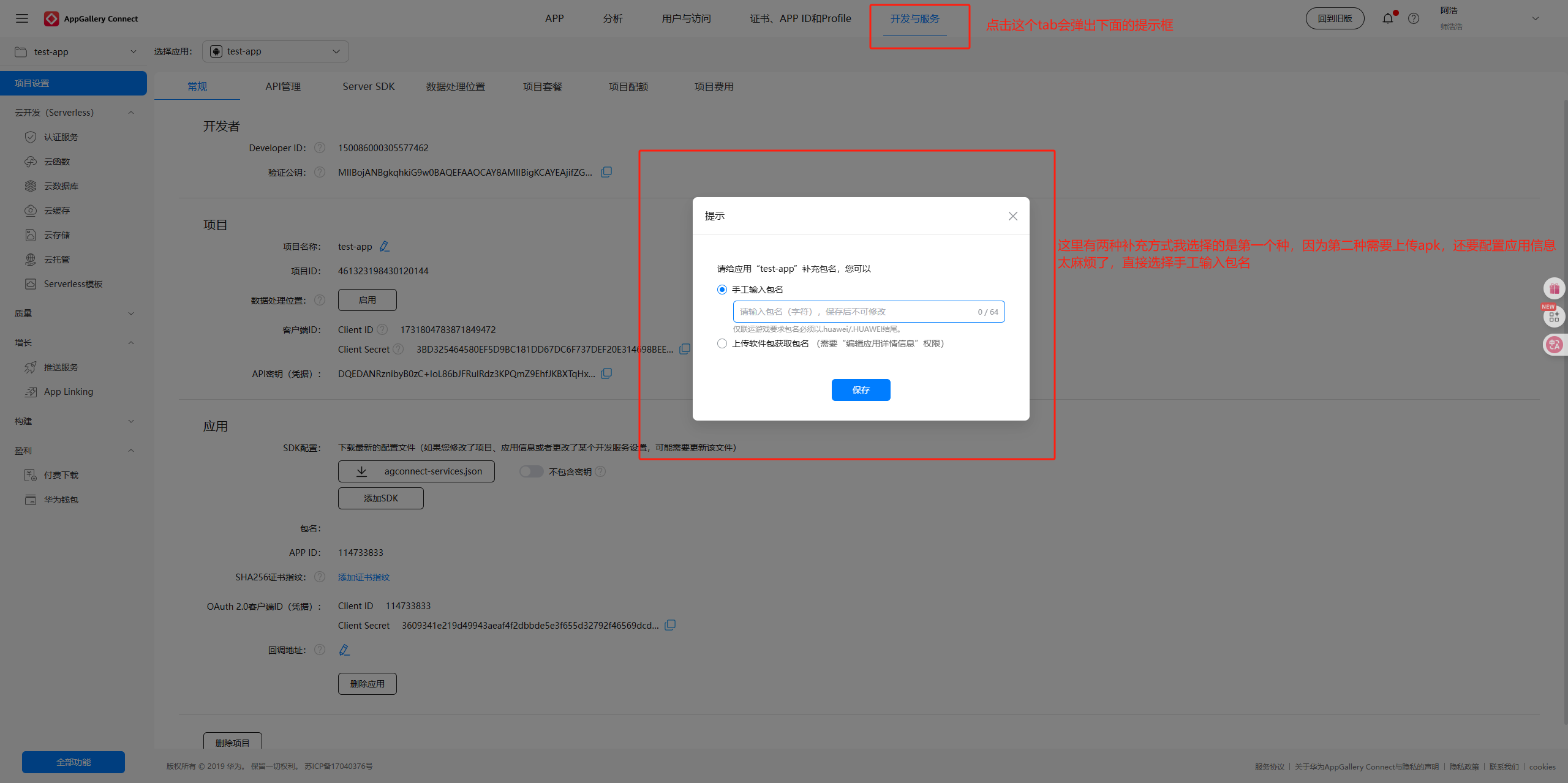
Task: Select manual package name input option
Action: coord(722,290)
